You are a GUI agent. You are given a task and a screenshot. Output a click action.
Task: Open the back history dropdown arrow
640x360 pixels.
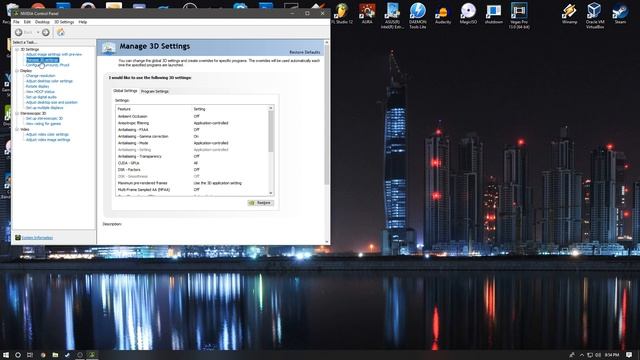point(38,32)
